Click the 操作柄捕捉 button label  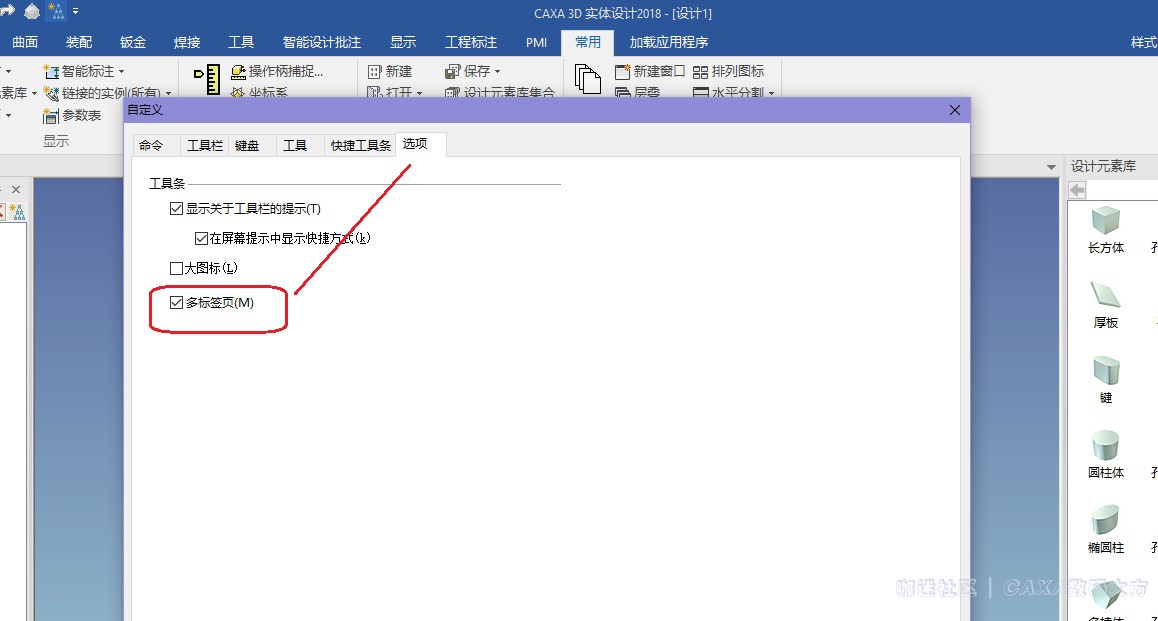click(x=286, y=72)
